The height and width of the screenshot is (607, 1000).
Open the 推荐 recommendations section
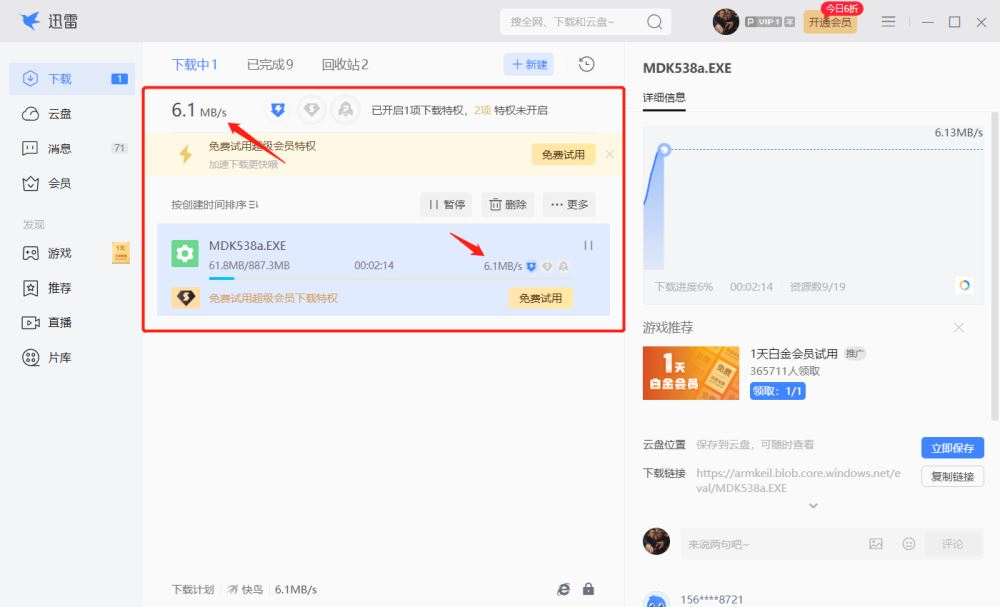pos(71,288)
